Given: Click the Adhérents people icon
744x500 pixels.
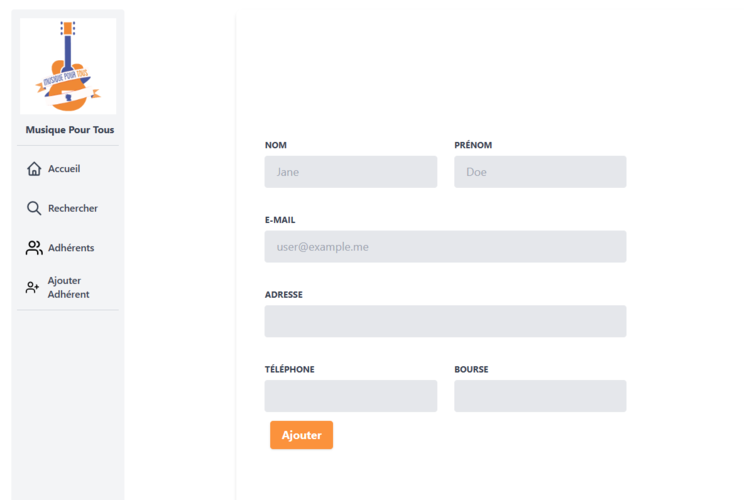Looking at the screenshot, I should pos(34,248).
